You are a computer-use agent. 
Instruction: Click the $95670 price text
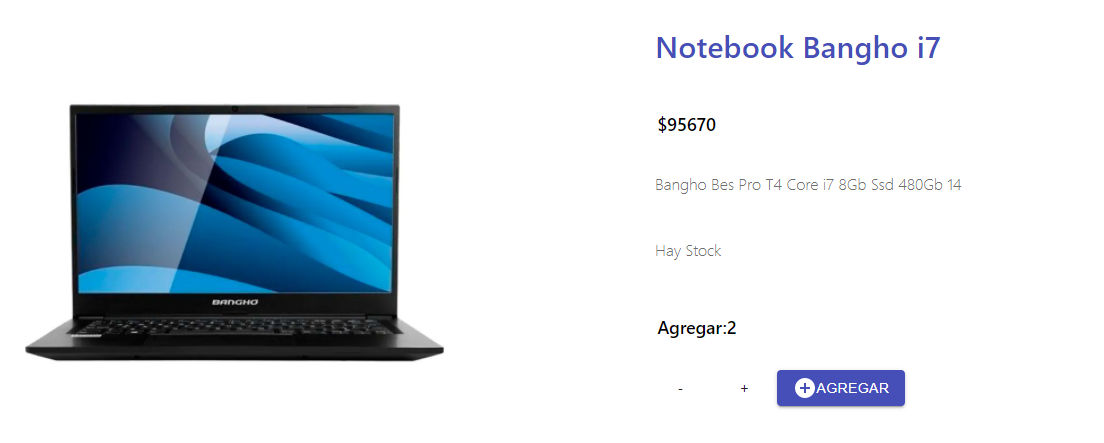(686, 125)
